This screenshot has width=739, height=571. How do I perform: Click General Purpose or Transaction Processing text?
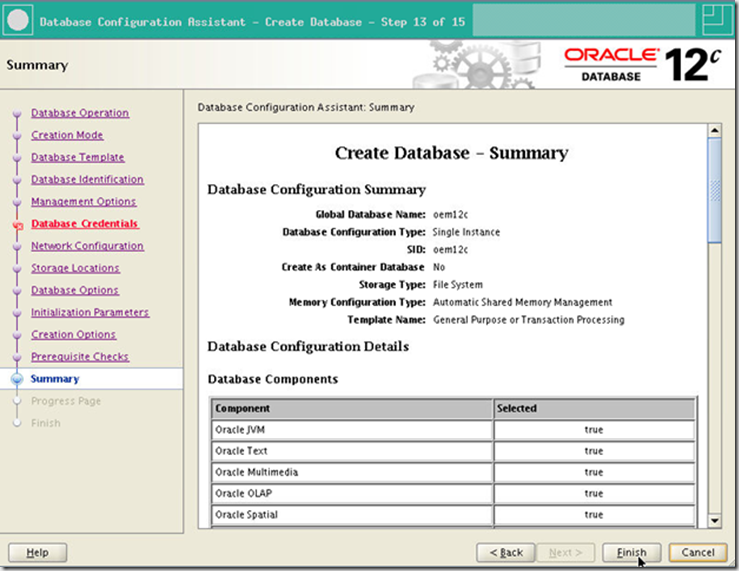[x=529, y=319]
